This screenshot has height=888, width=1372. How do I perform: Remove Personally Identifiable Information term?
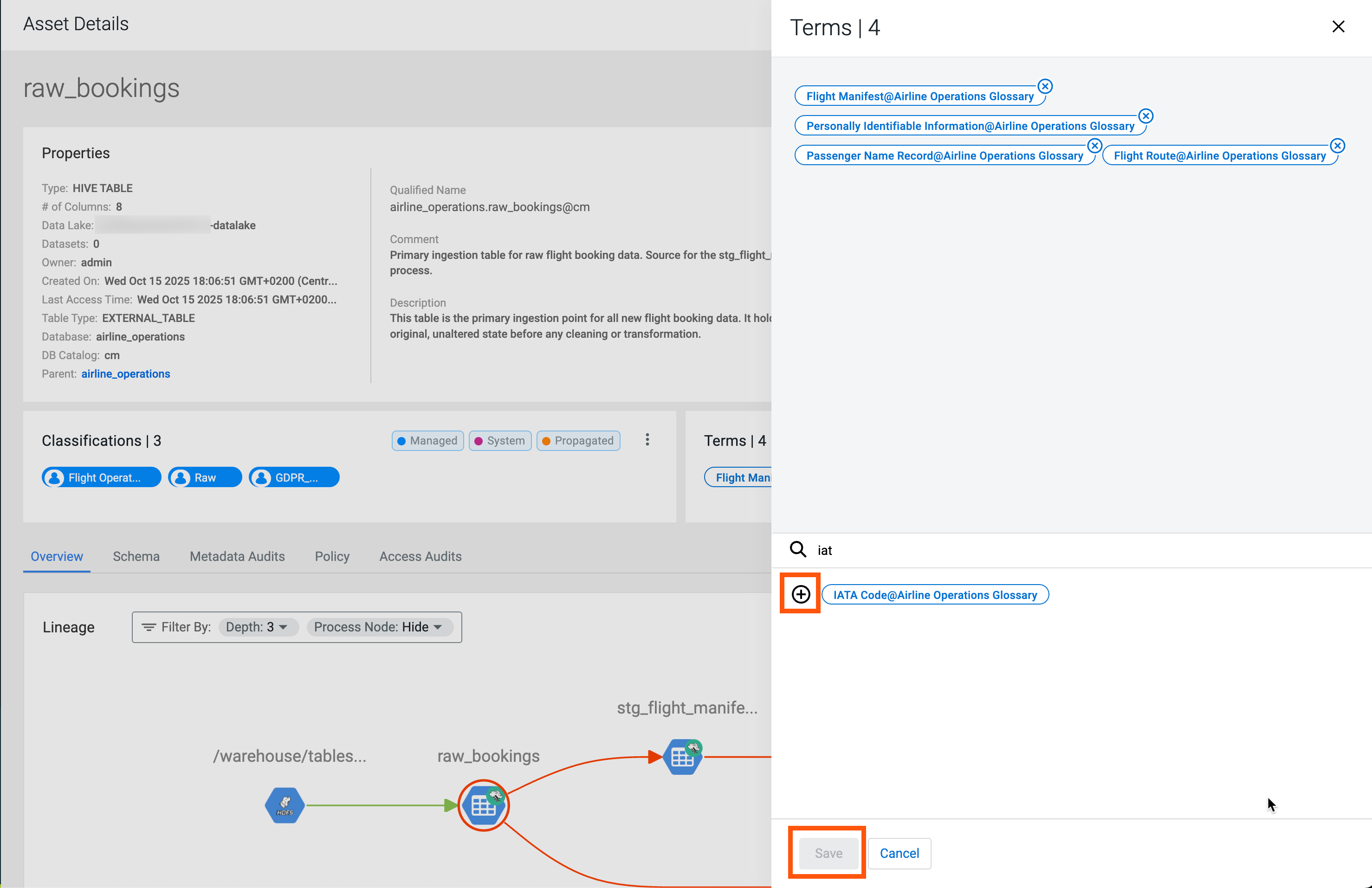1145,116
